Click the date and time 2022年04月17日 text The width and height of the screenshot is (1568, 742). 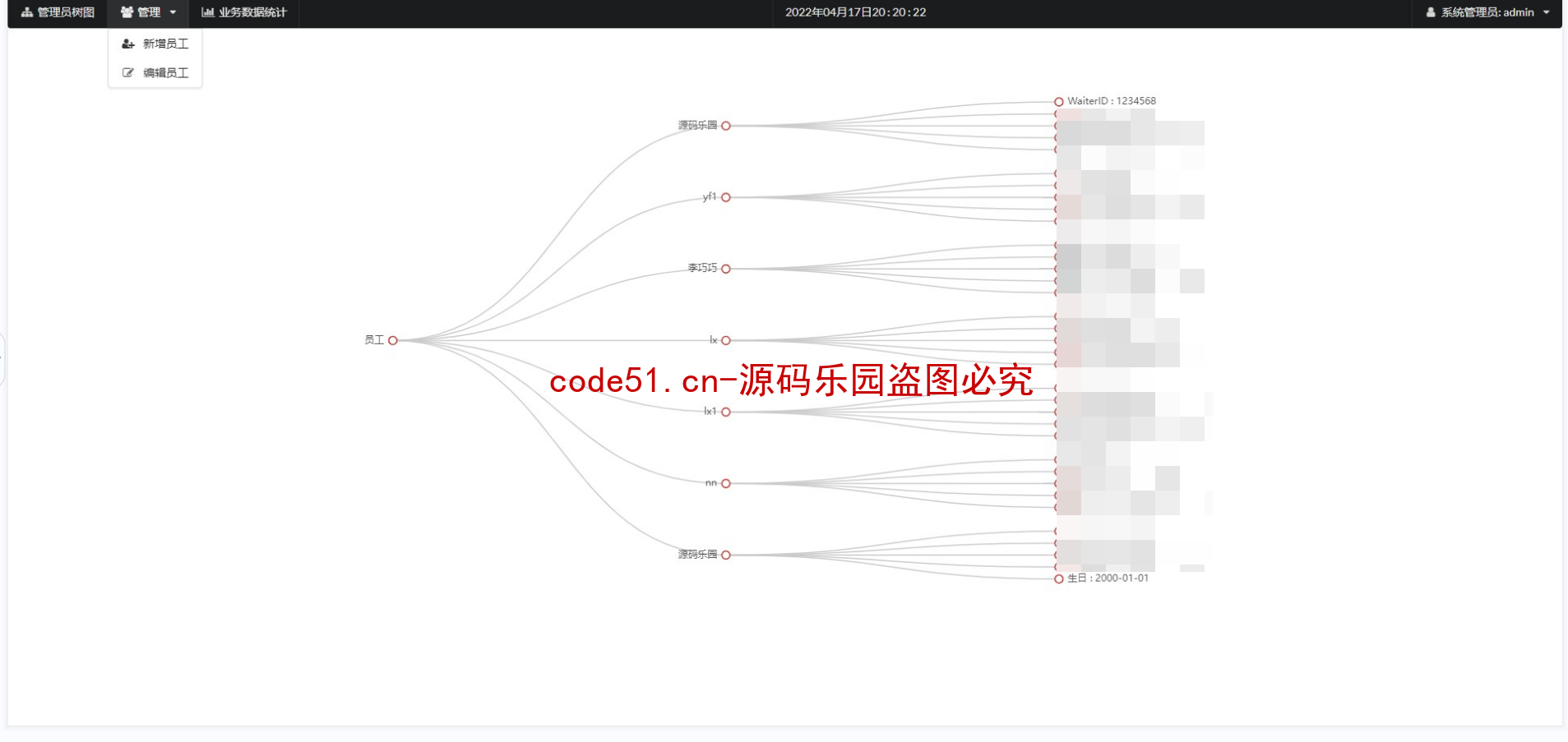pyautogui.click(x=855, y=12)
